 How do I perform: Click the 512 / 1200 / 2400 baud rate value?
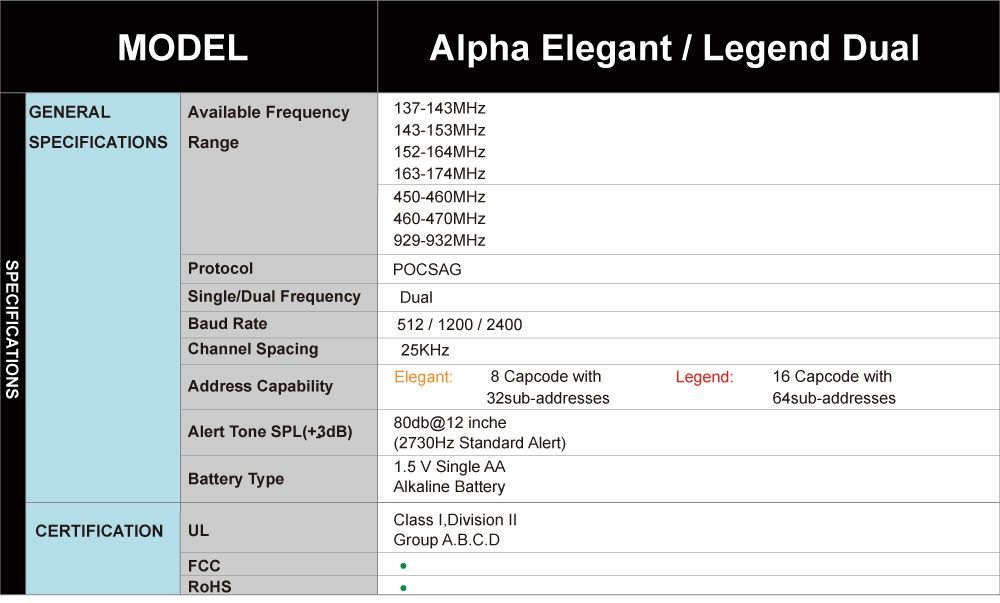459,324
